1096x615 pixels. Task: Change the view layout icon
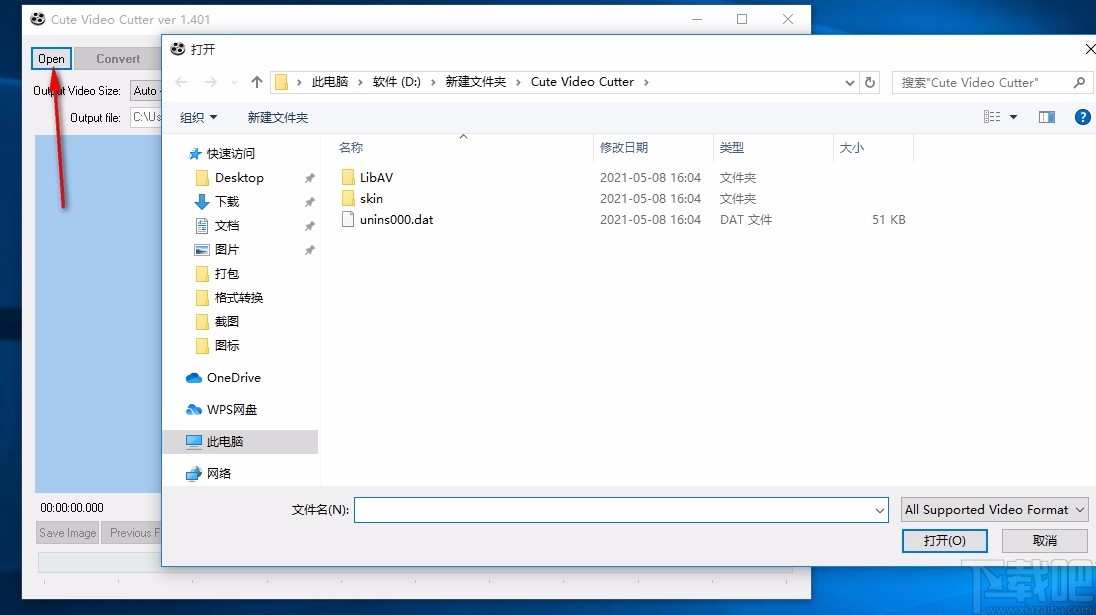(x=992, y=117)
